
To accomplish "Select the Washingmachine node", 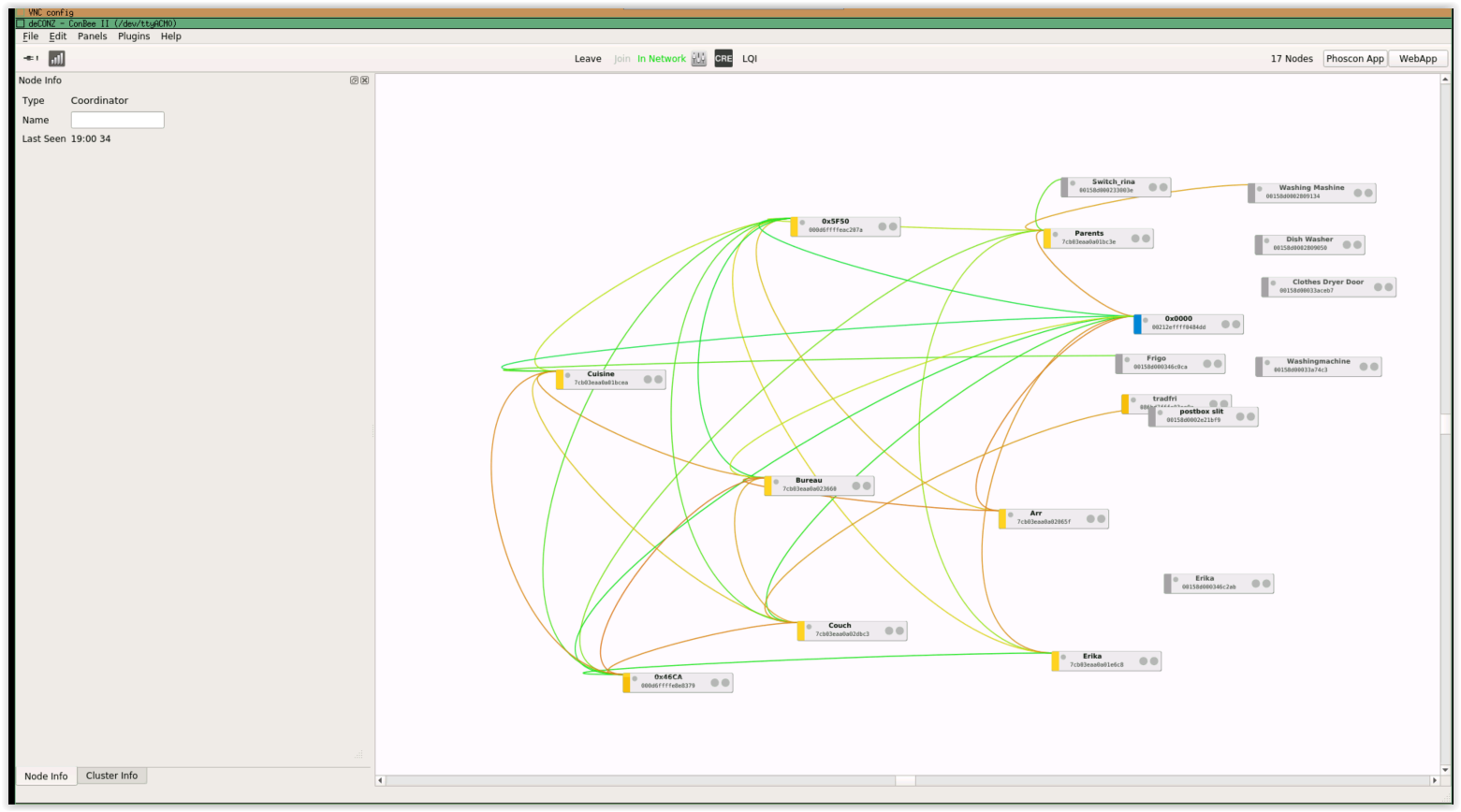I will tap(1319, 366).
